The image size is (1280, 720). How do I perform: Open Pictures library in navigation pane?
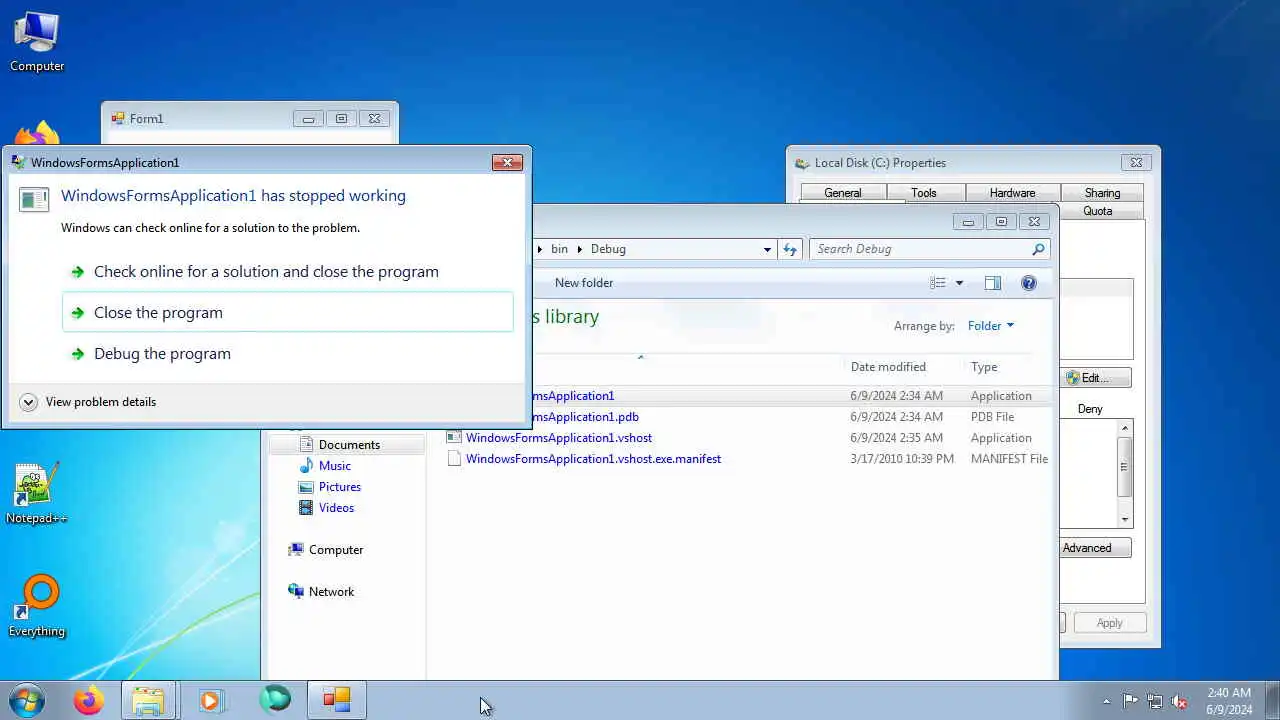pos(339,487)
